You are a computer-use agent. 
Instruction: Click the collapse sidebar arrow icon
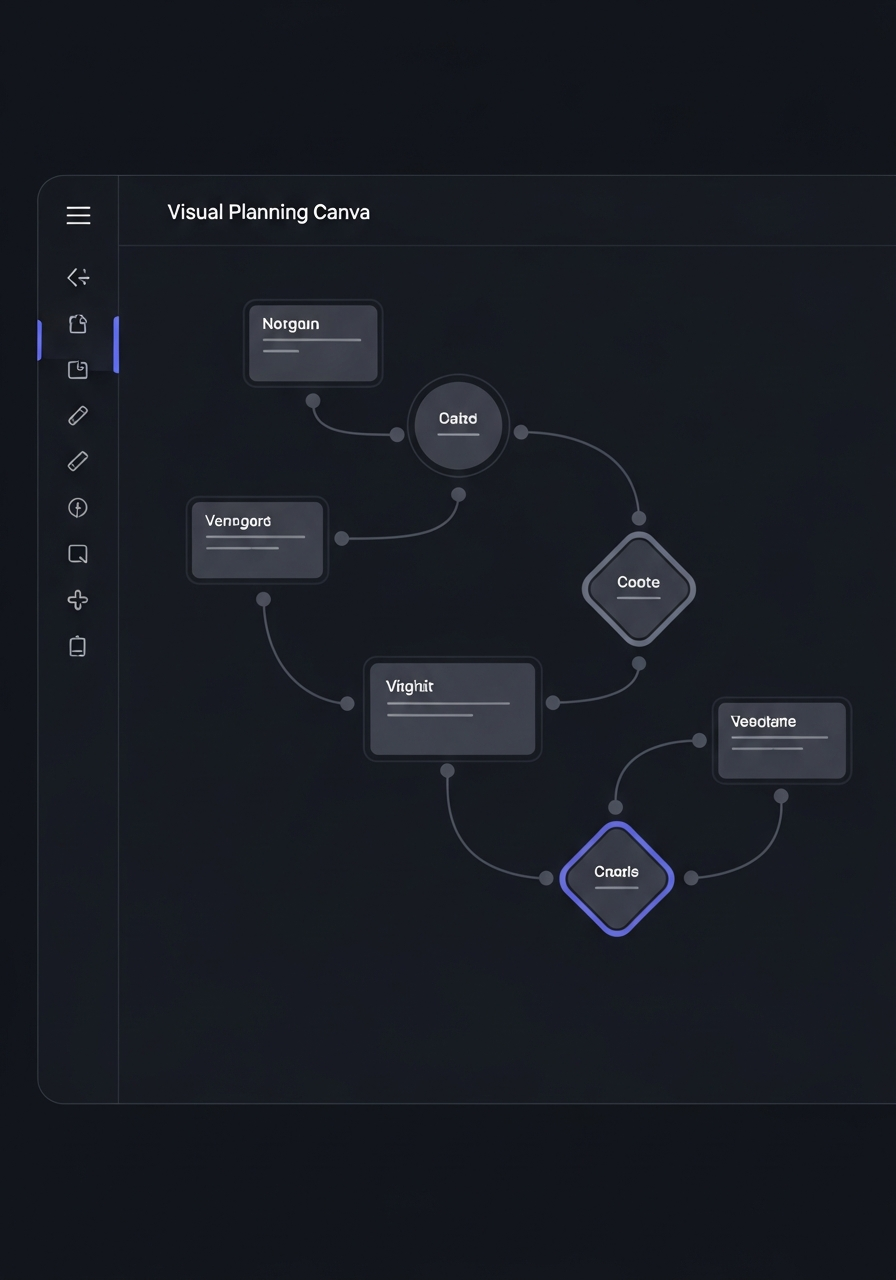[x=78, y=277]
